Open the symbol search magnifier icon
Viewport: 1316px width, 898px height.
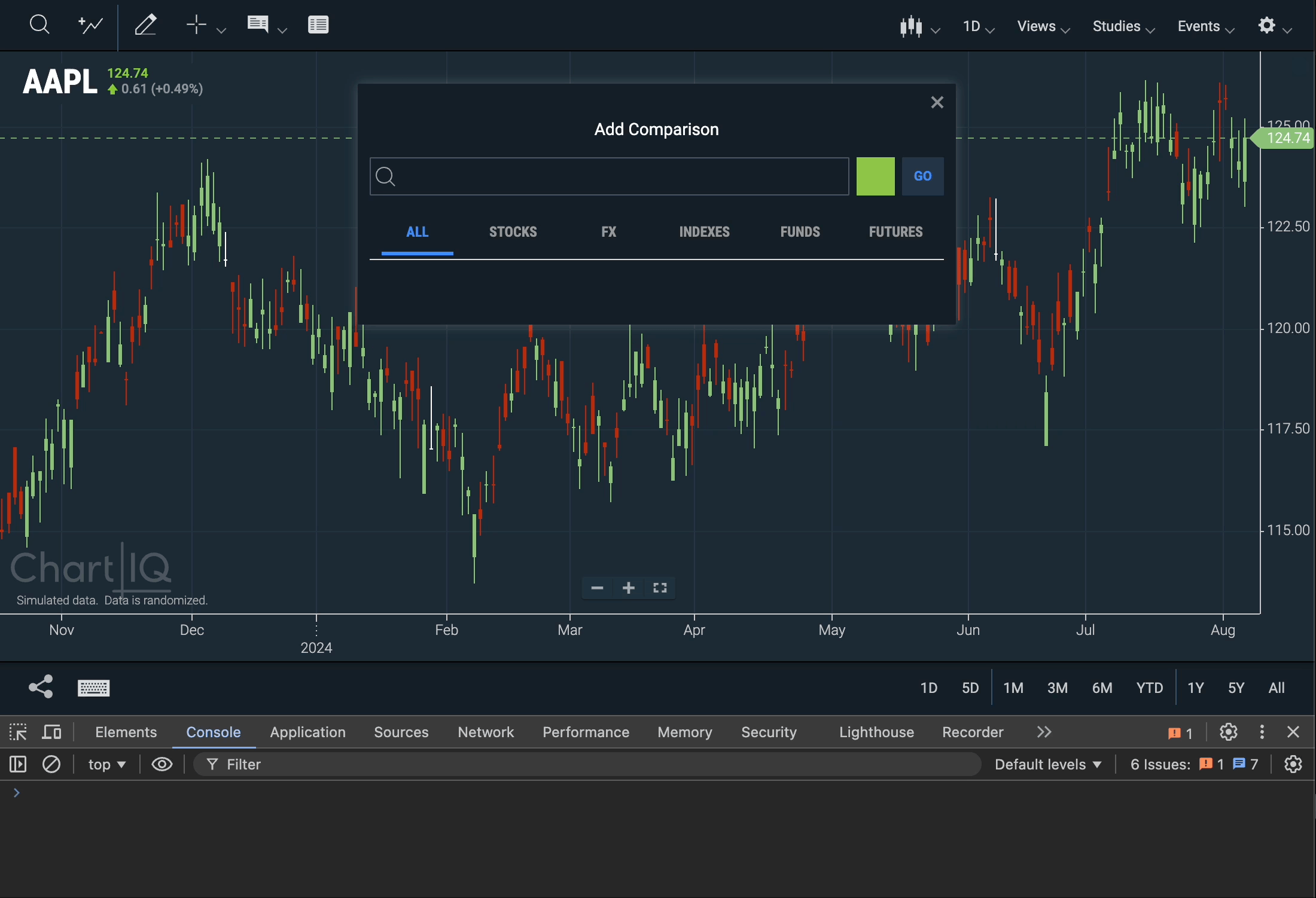click(x=39, y=25)
